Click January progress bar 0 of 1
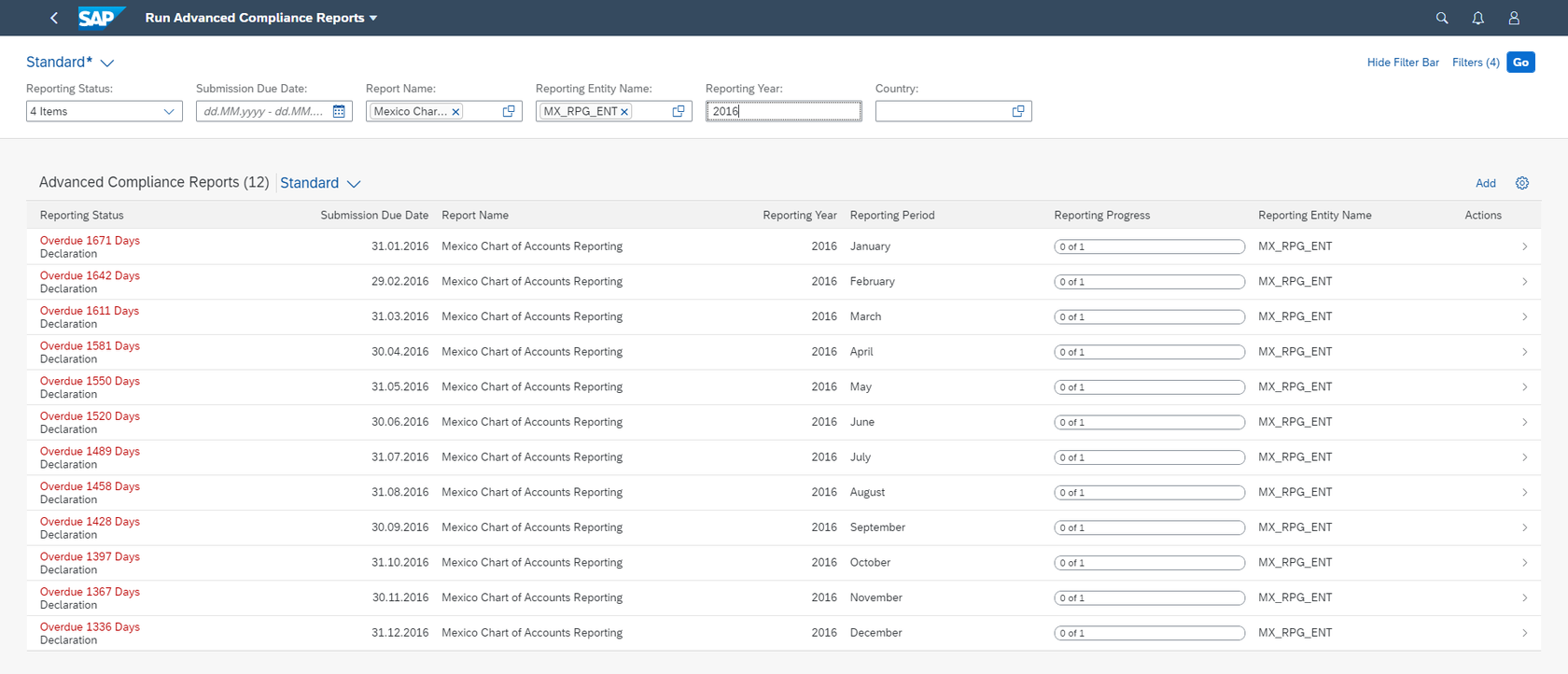Image resolution: width=1568 pixels, height=674 pixels. pyautogui.click(x=1150, y=246)
